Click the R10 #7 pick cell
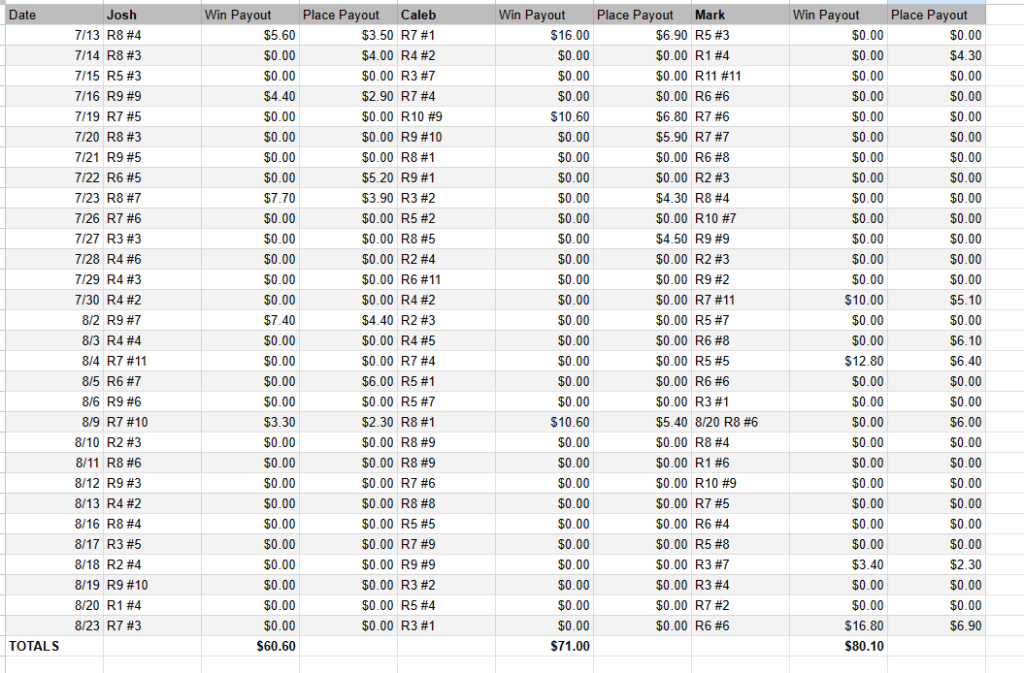This screenshot has height=673, width=1024. [739, 218]
